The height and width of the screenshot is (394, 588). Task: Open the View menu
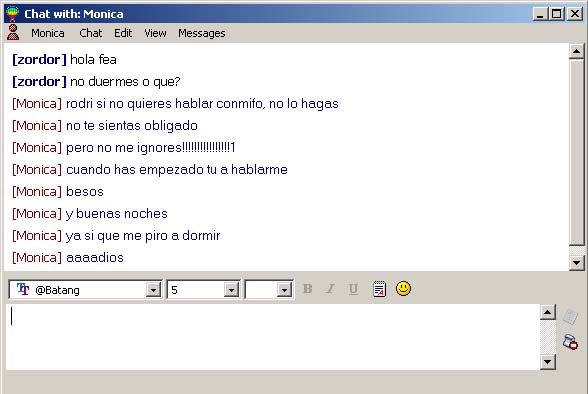[155, 33]
